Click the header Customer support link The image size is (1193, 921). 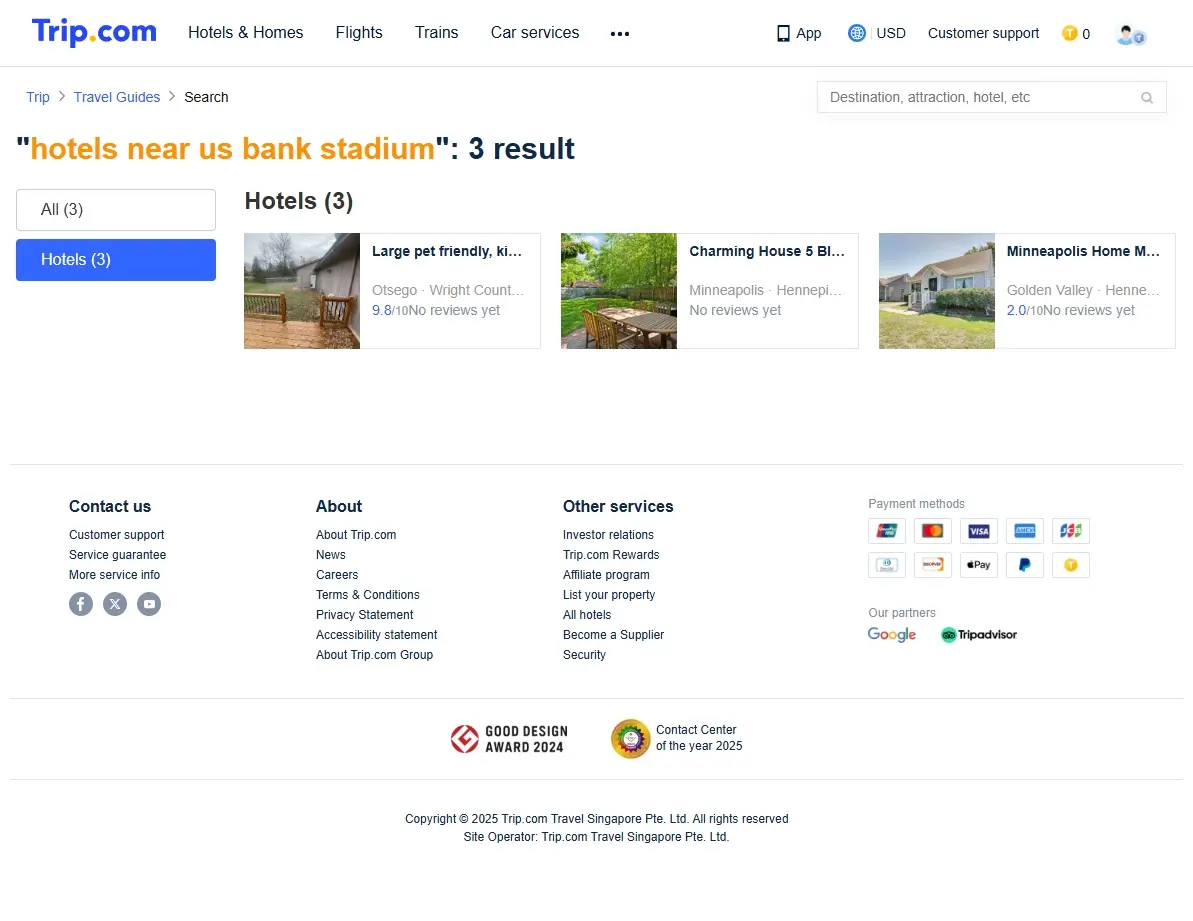tap(983, 33)
